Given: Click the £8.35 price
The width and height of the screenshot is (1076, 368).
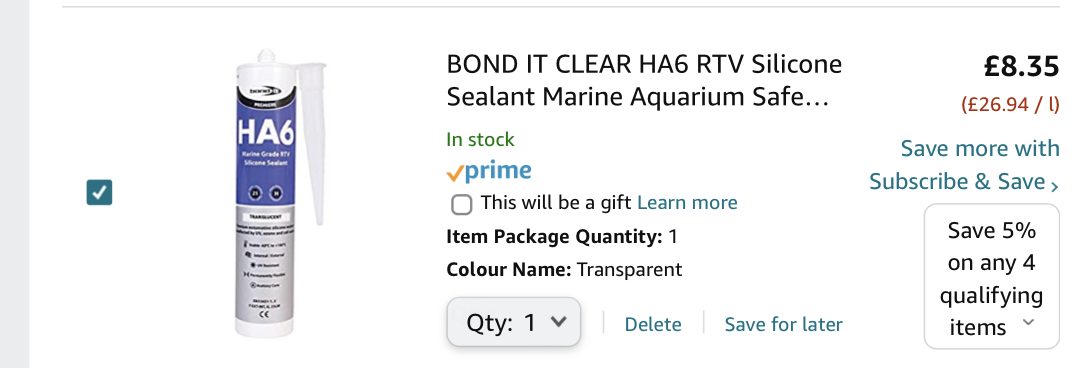Looking at the screenshot, I should 1021,67.
